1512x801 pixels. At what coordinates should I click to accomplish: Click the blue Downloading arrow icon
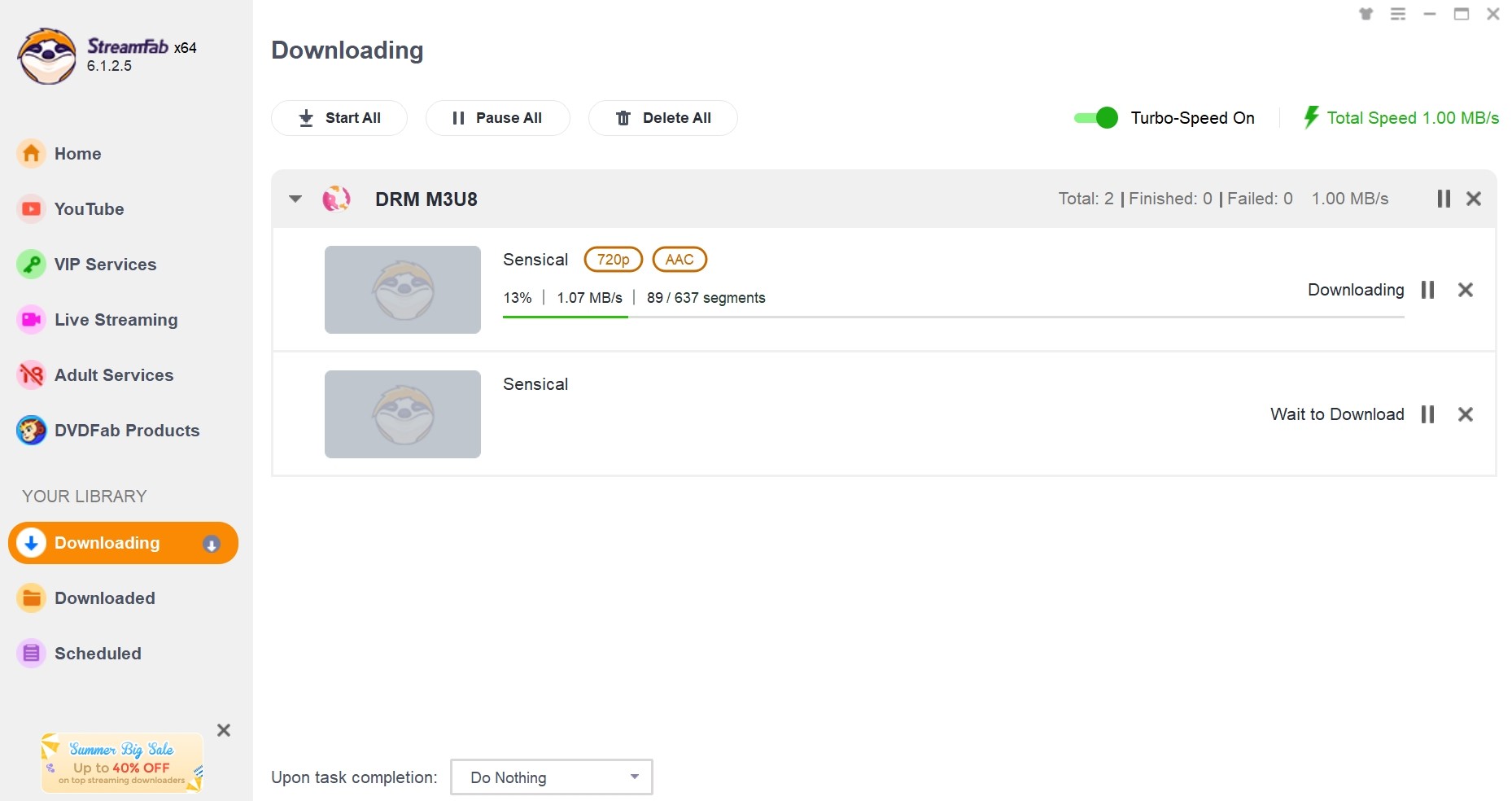[31, 543]
